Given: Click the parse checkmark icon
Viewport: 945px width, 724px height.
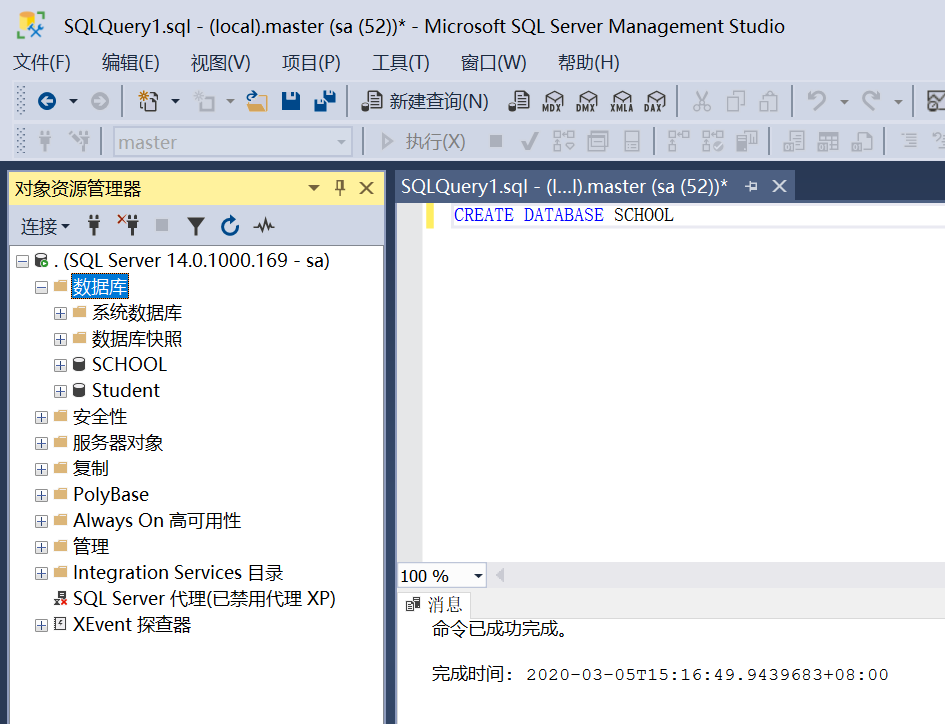Looking at the screenshot, I should (x=530, y=142).
